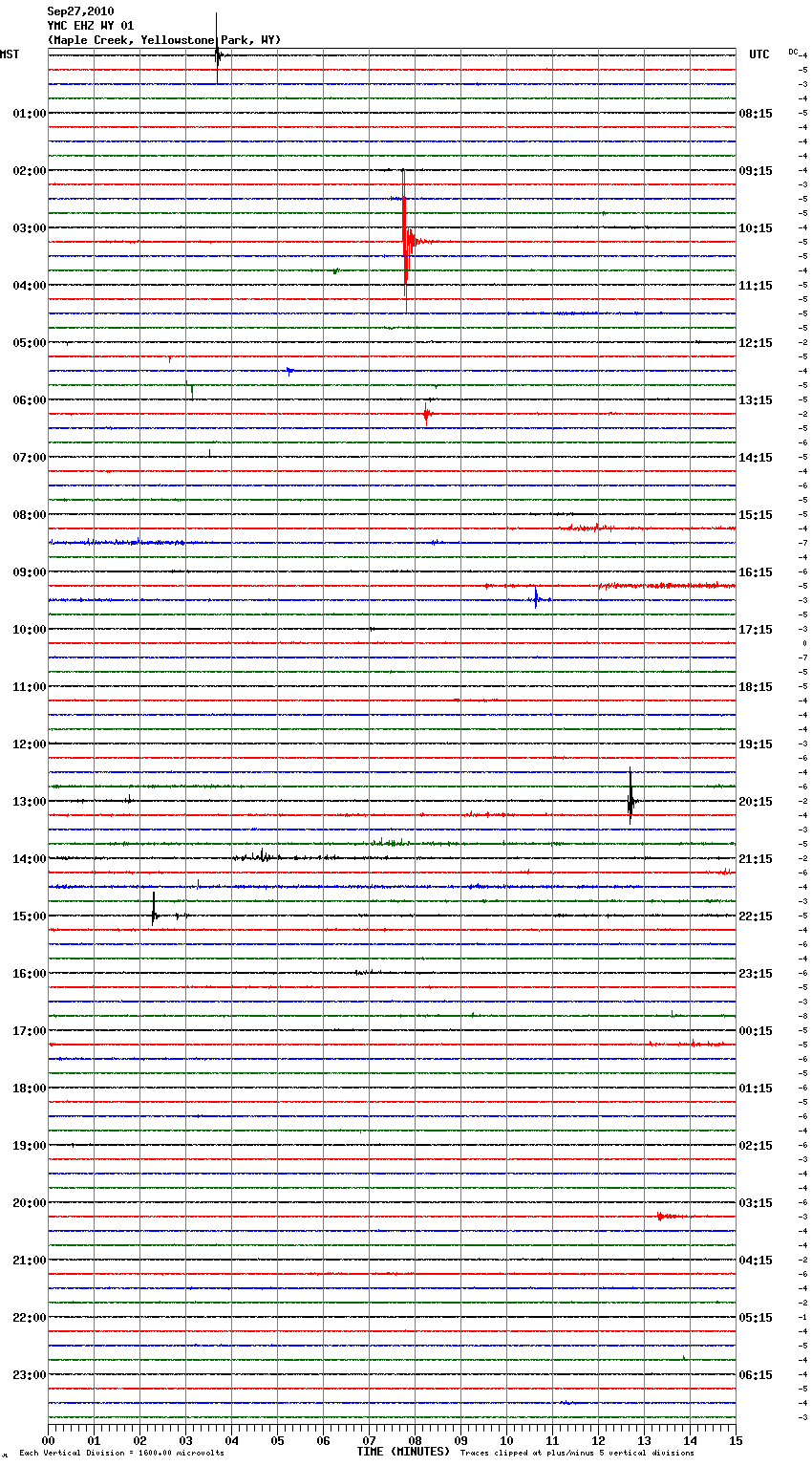
Task: Click the large red earthquake spike near 03:15
Action: 406,241
